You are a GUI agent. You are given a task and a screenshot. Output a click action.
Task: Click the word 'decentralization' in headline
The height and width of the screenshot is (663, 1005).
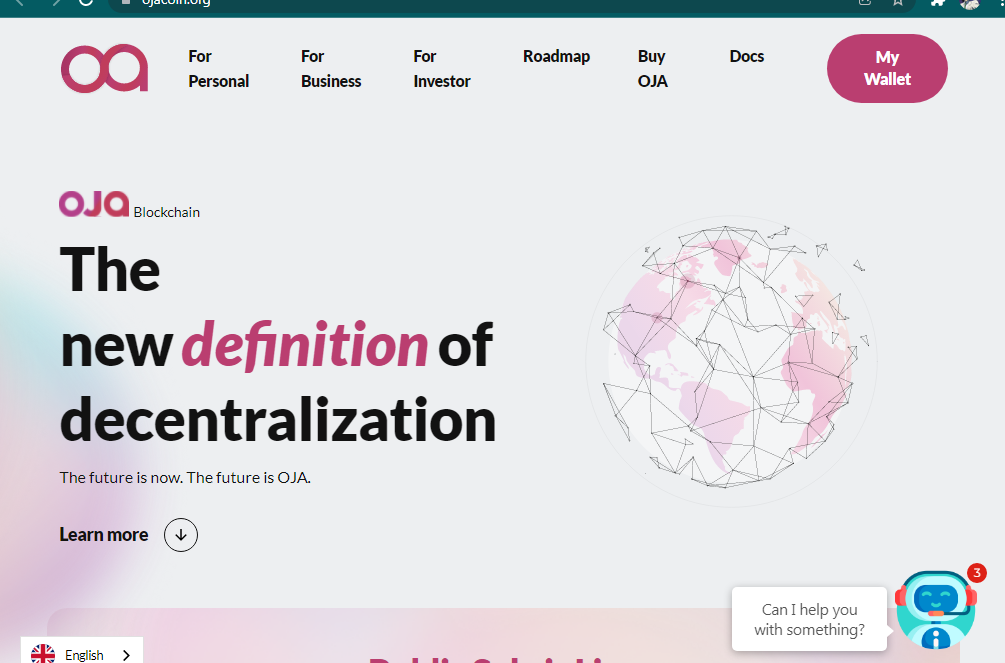click(x=278, y=420)
